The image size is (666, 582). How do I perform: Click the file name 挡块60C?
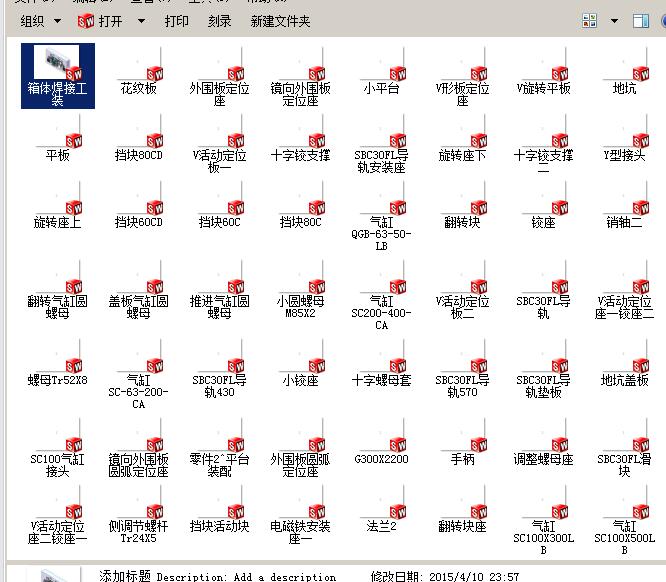point(220,222)
